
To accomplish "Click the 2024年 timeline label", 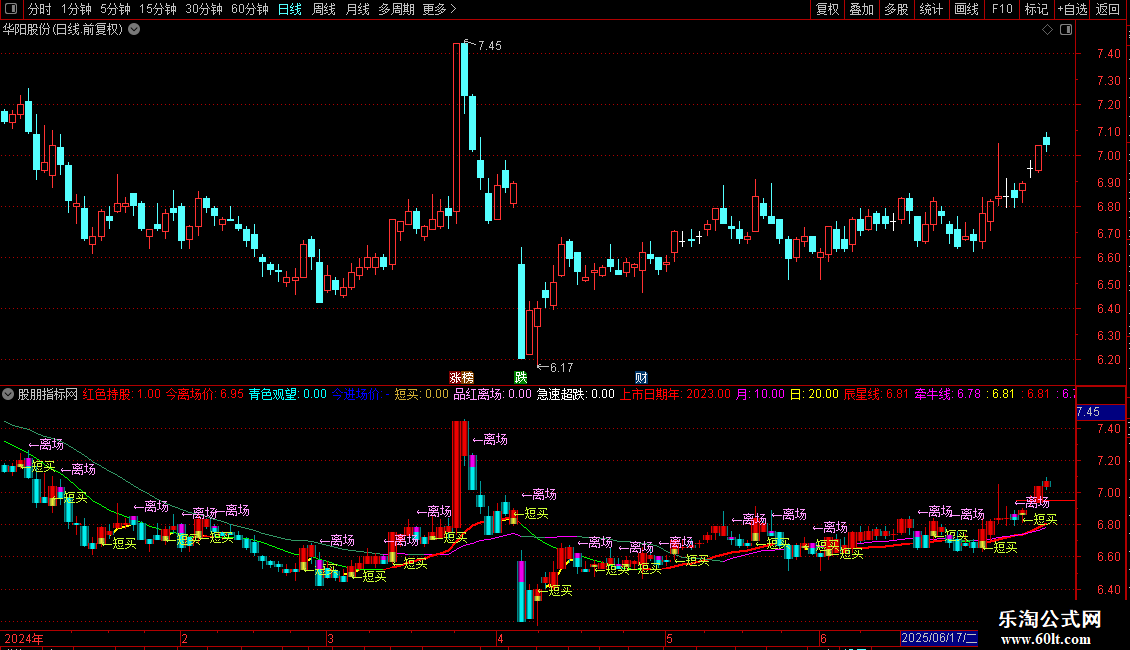I will 24,638.
